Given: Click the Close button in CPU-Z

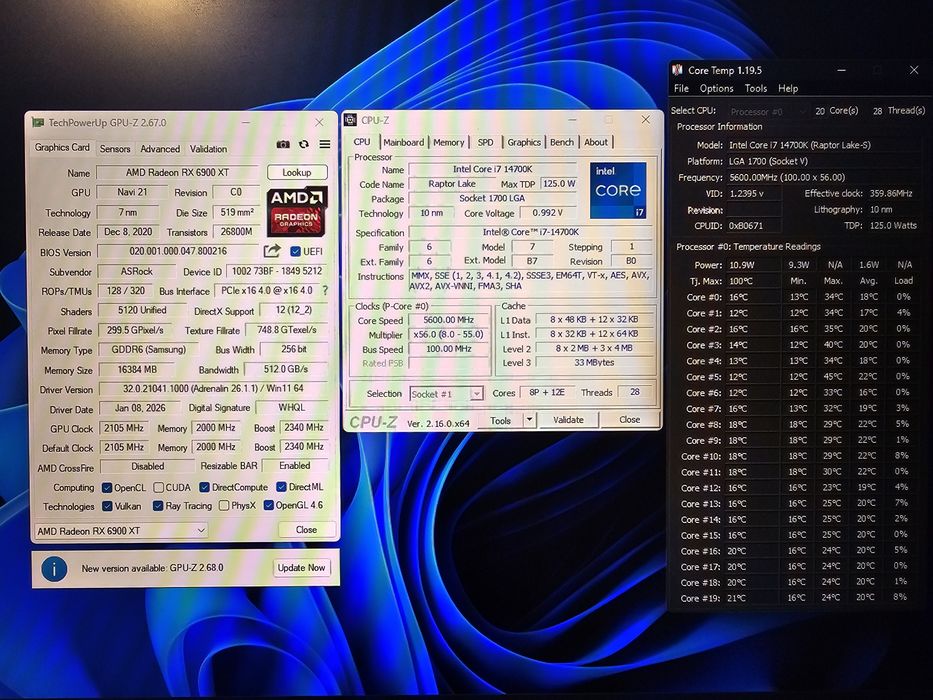Looking at the screenshot, I should [630, 420].
